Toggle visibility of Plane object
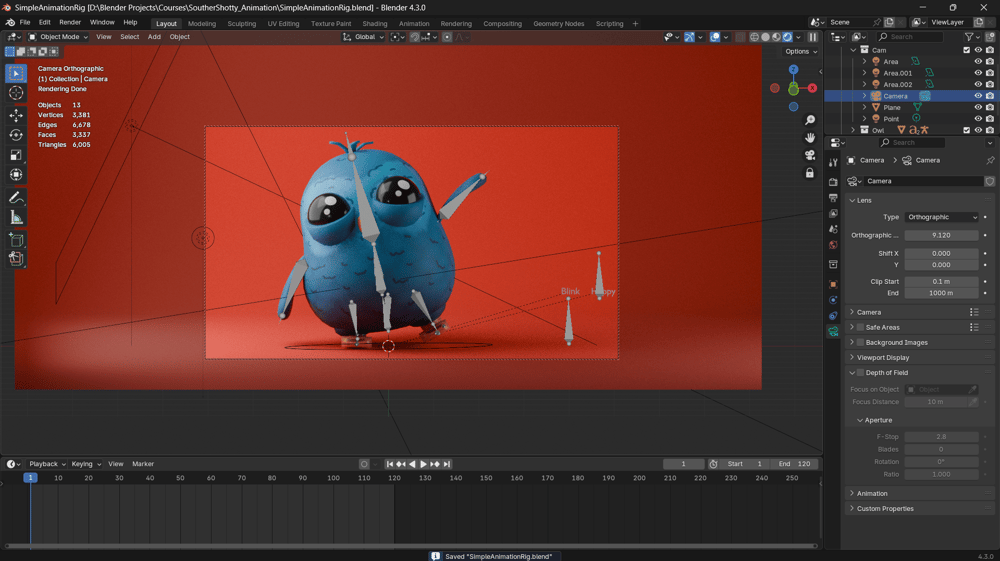This screenshot has height=561, width=1000. 978,108
